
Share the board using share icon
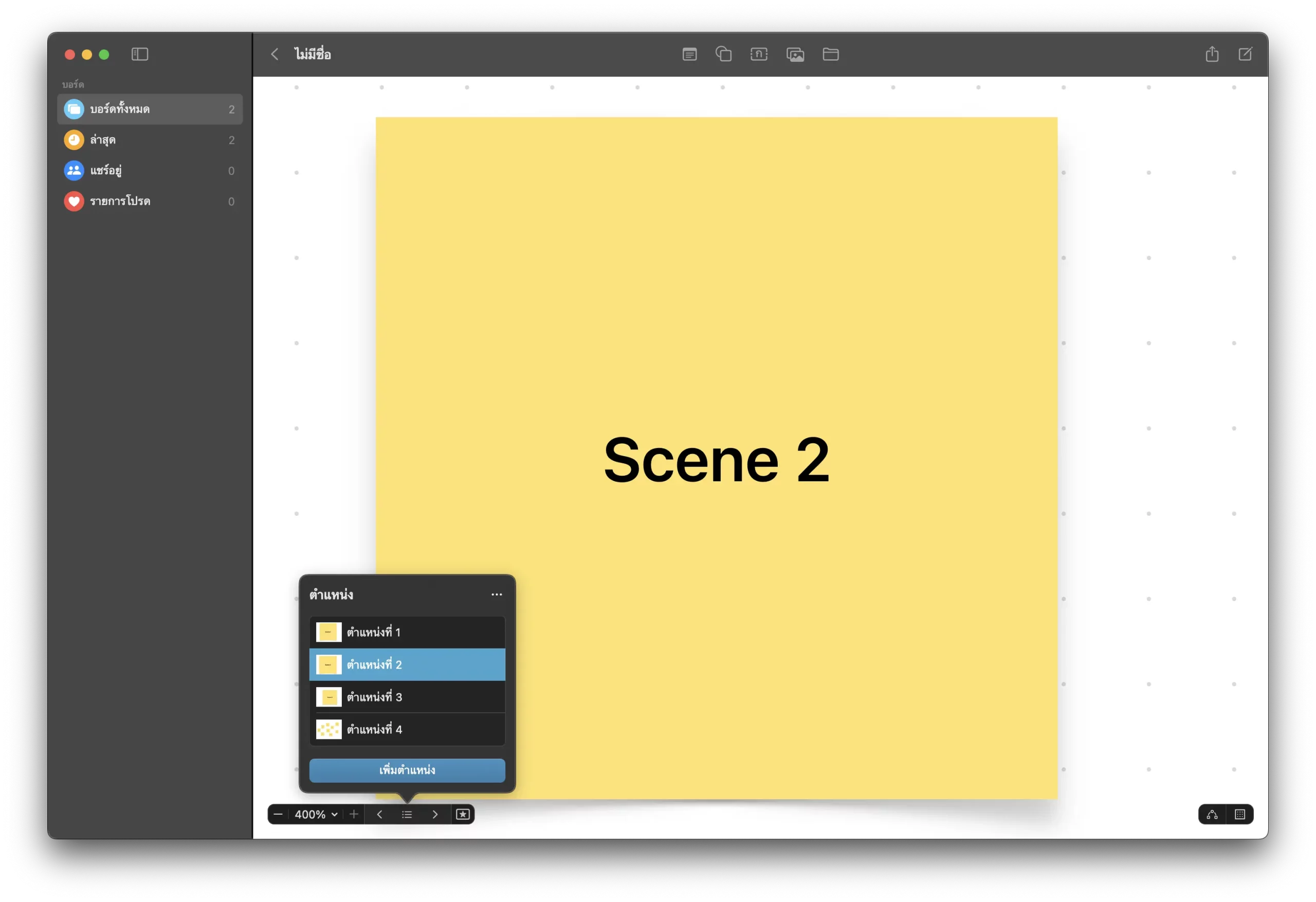pos(1212,55)
